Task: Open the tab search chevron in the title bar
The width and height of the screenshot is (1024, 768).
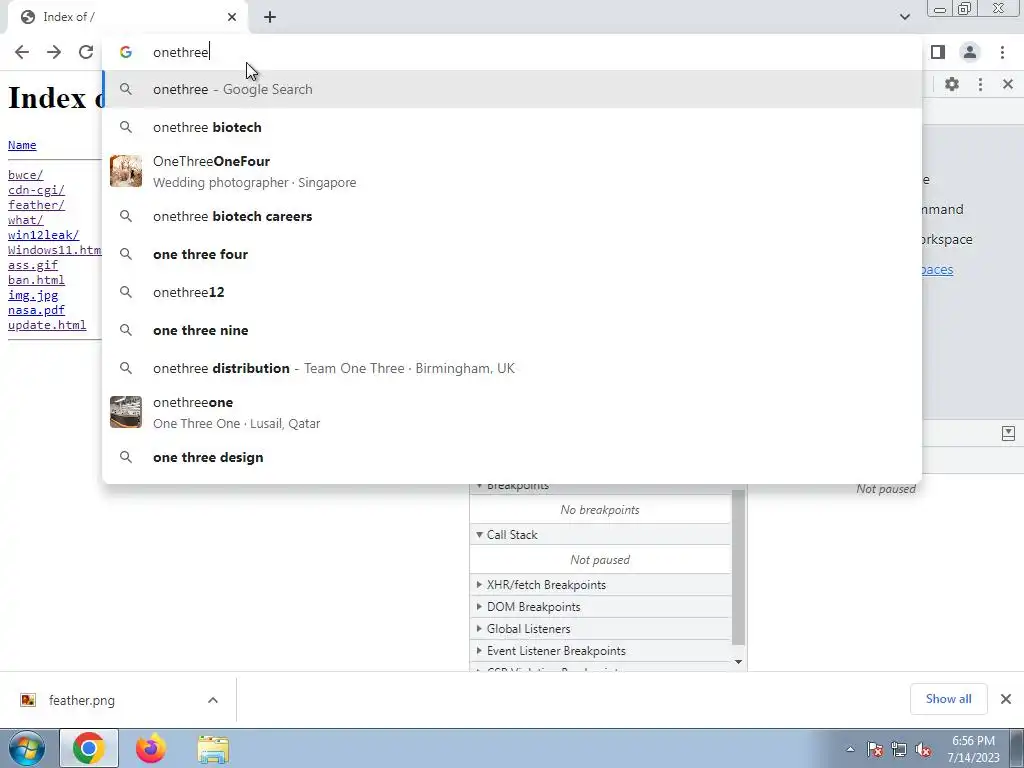Action: click(x=904, y=17)
